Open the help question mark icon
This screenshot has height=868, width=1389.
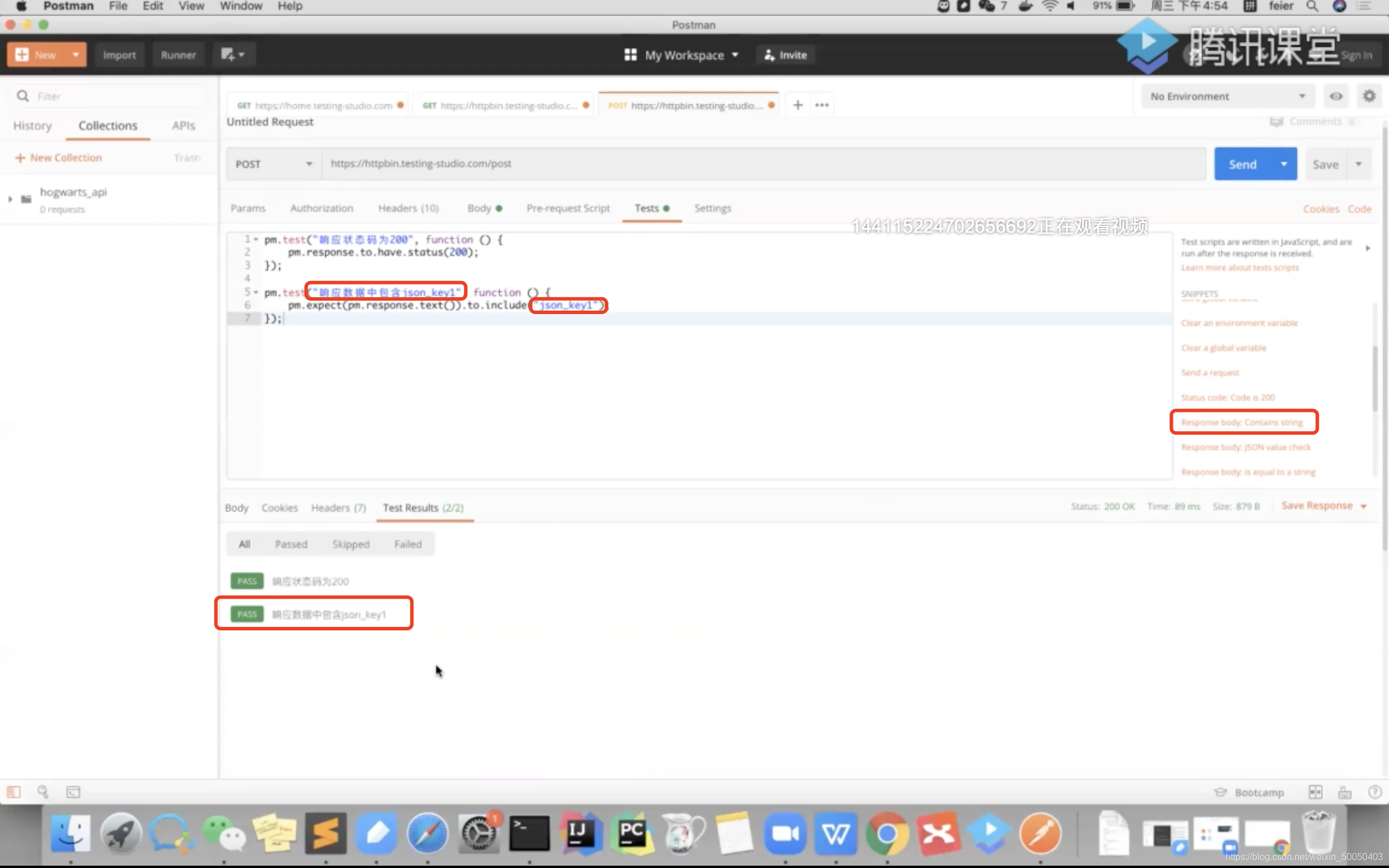tap(1375, 792)
